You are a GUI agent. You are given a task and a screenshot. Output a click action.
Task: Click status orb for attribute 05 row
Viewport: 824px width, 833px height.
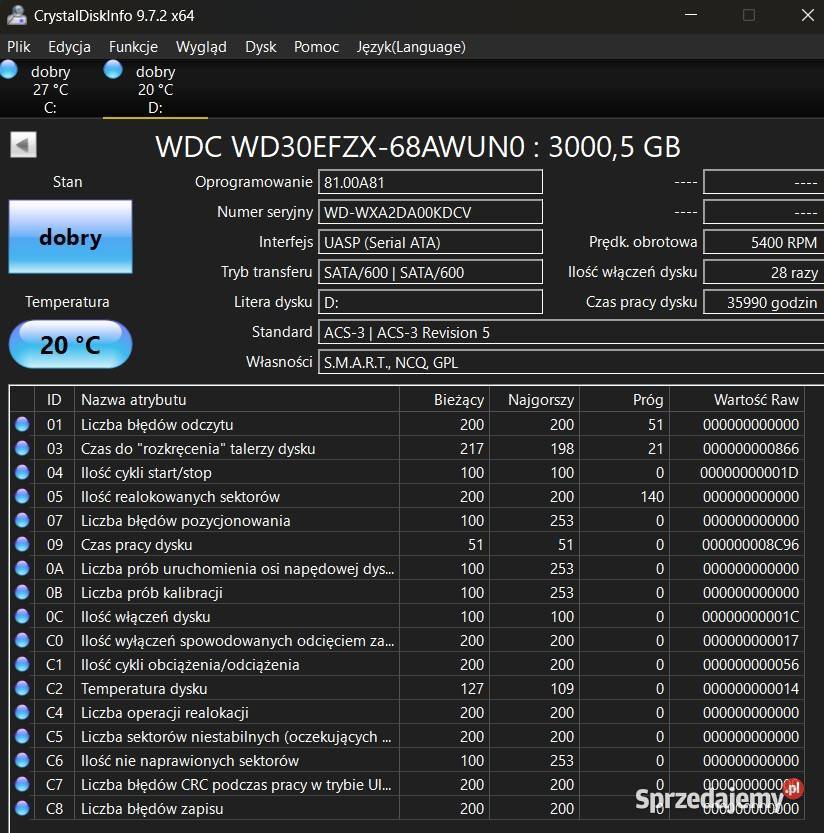tap(22, 496)
